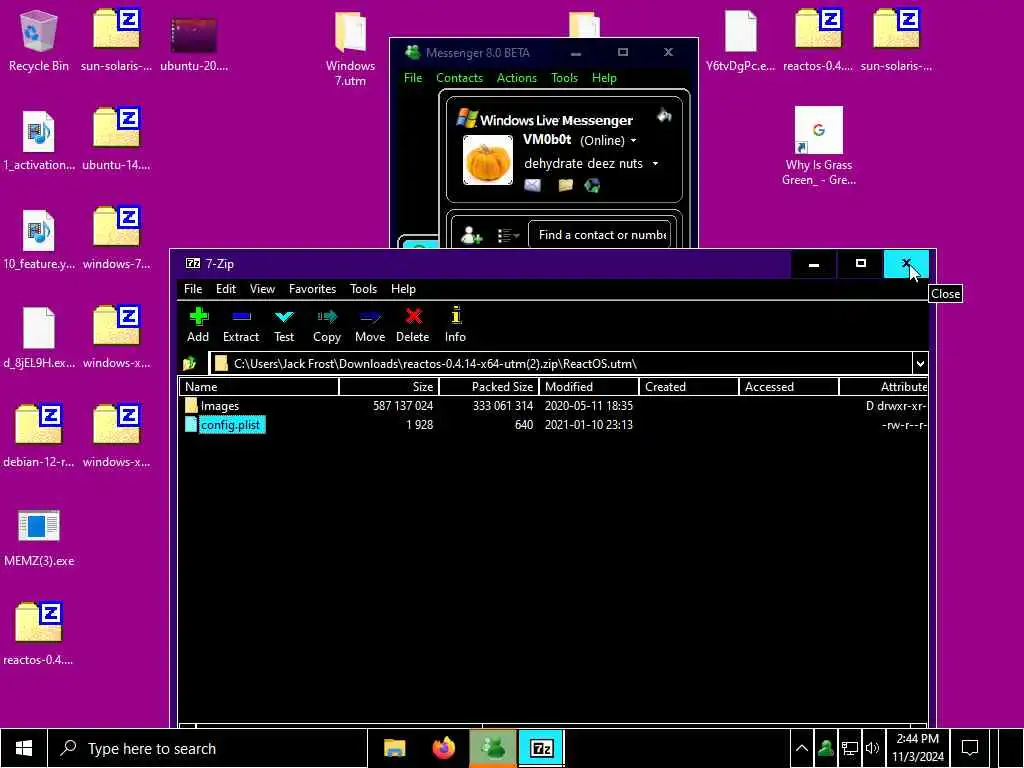Image resolution: width=1024 pixels, height=768 pixels.
Task: Select the Windows 7.utm desktop folder
Action: pos(350,48)
